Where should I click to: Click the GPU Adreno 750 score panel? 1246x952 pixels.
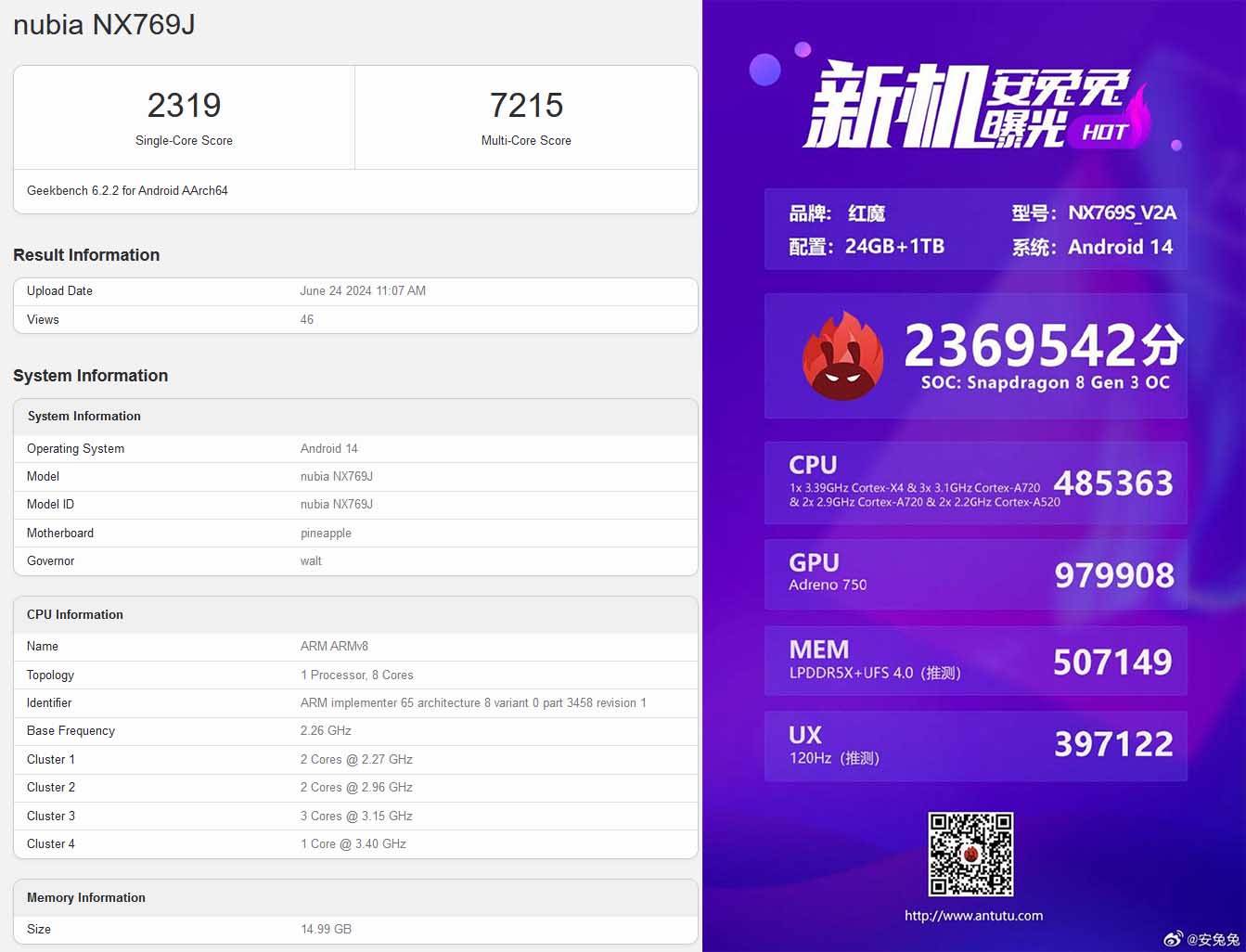point(975,574)
